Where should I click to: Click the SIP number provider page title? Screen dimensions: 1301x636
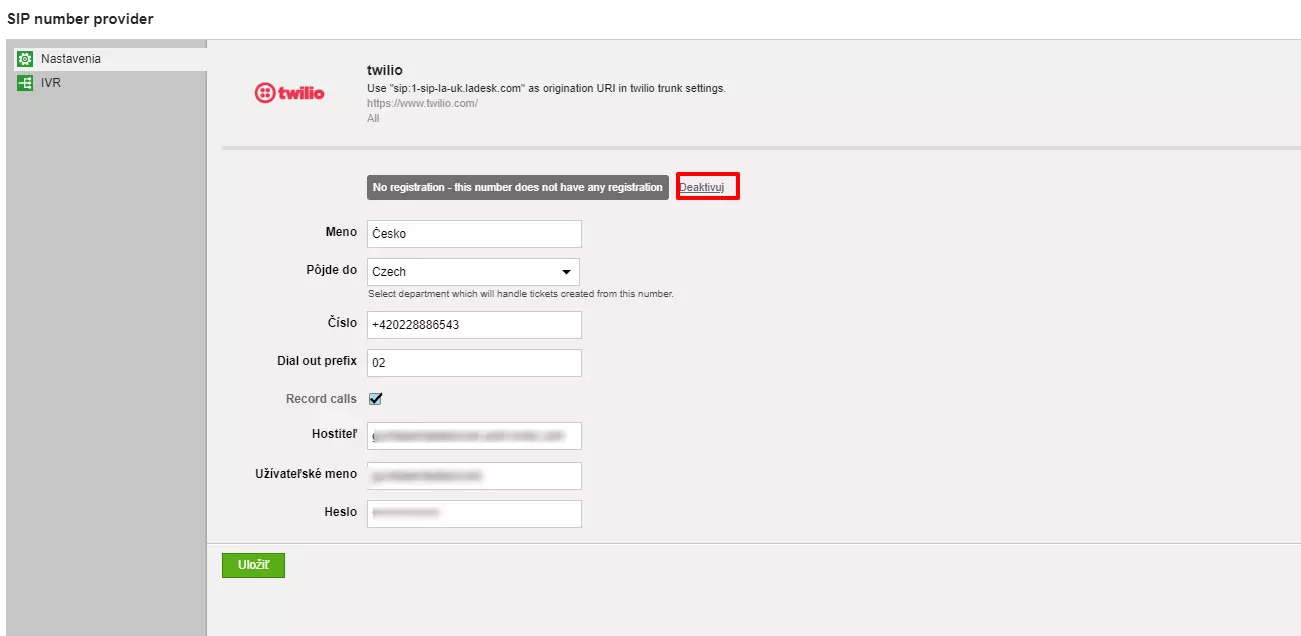pyautogui.click(x=80, y=19)
